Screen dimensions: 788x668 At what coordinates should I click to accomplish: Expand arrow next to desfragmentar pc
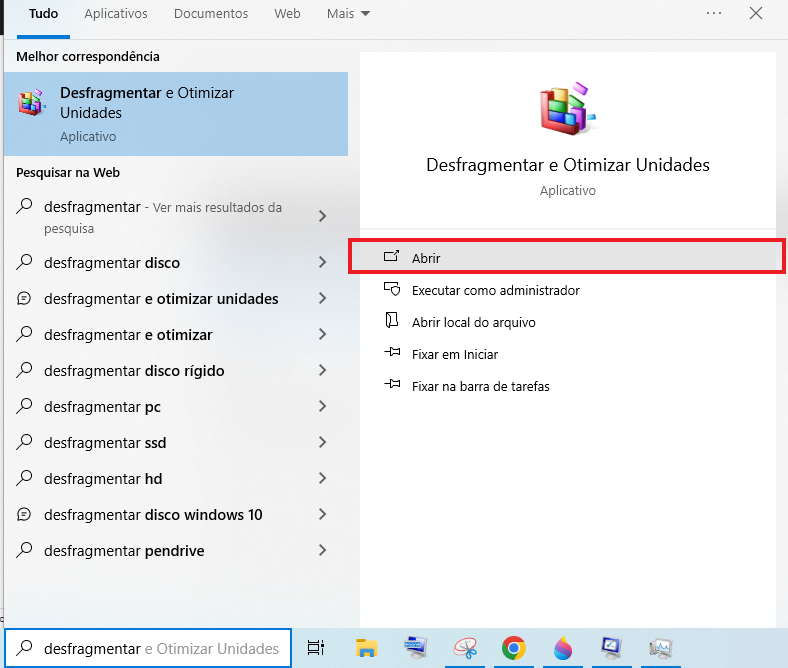(x=323, y=406)
